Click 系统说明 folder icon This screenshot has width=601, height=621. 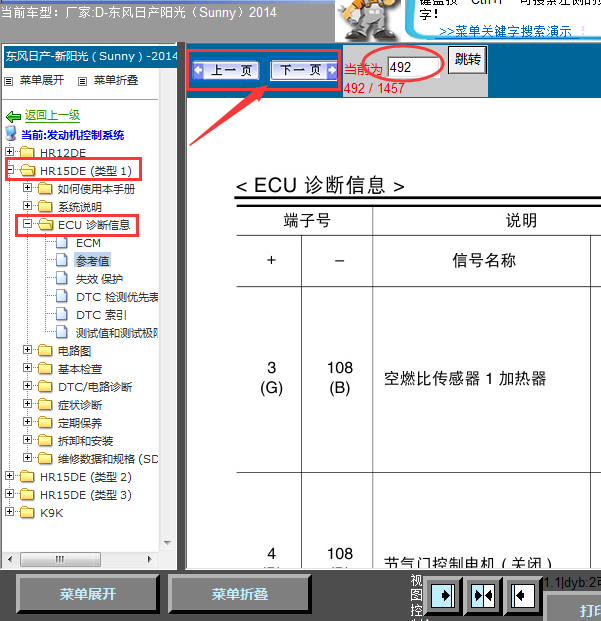tap(45, 206)
